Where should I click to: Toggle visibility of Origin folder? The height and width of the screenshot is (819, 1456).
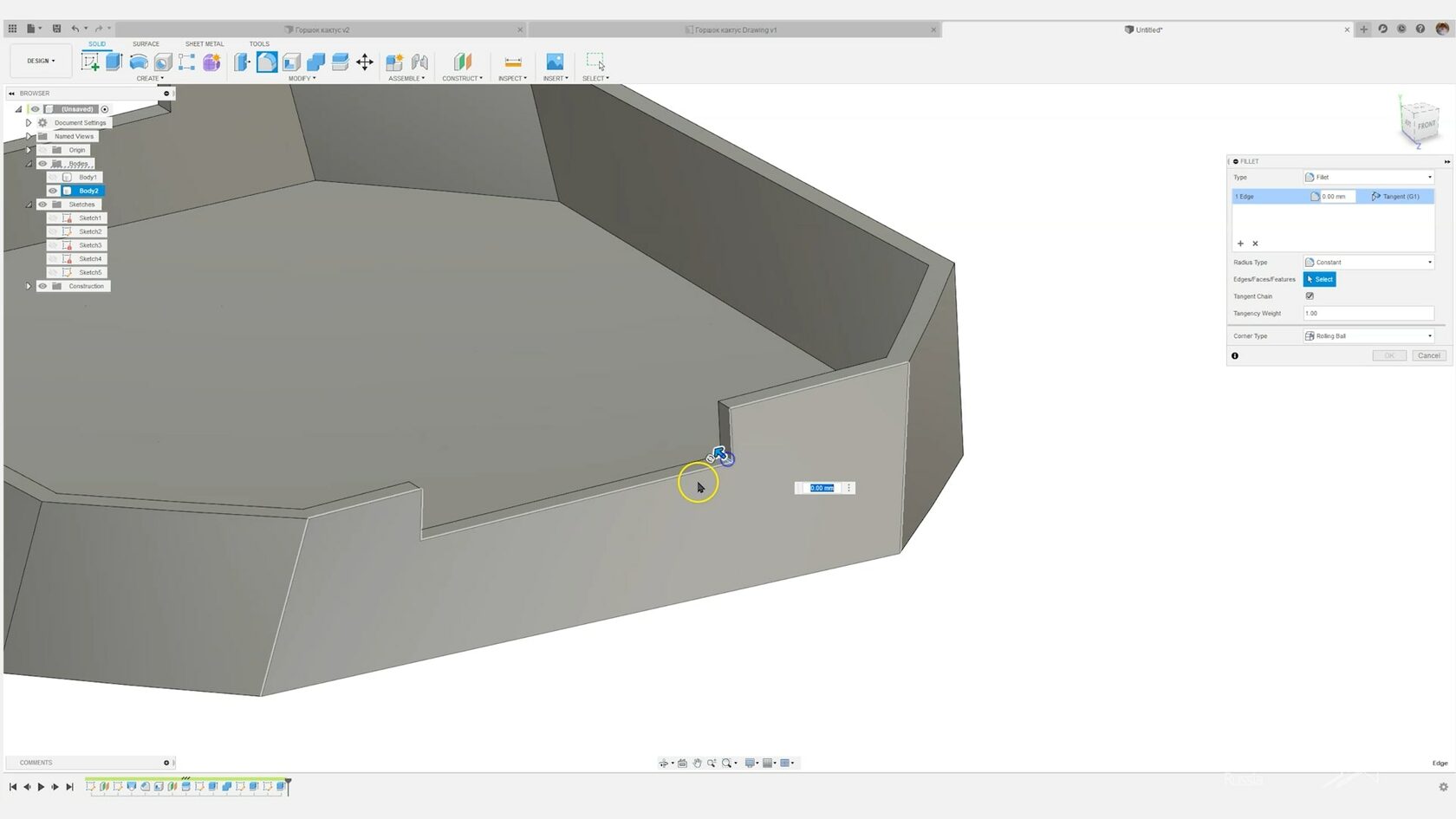coord(42,150)
